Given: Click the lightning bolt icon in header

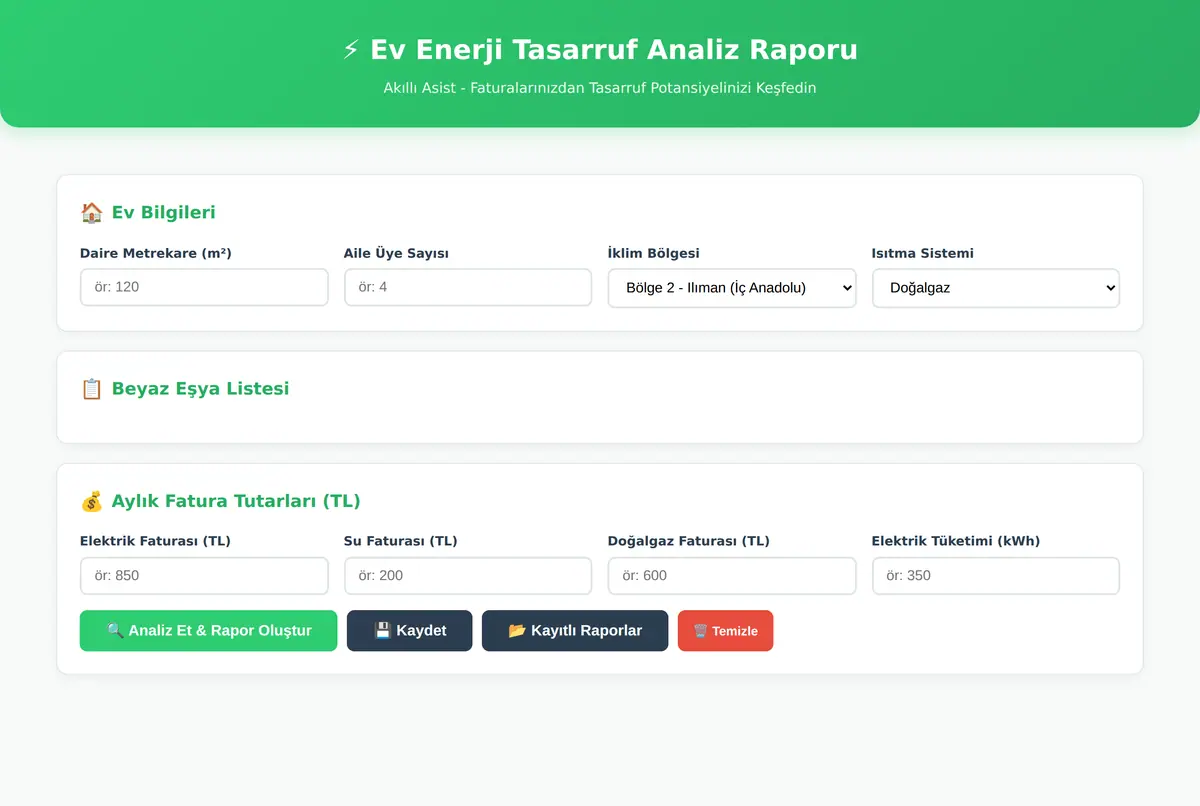Looking at the screenshot, I should [351, 49].
